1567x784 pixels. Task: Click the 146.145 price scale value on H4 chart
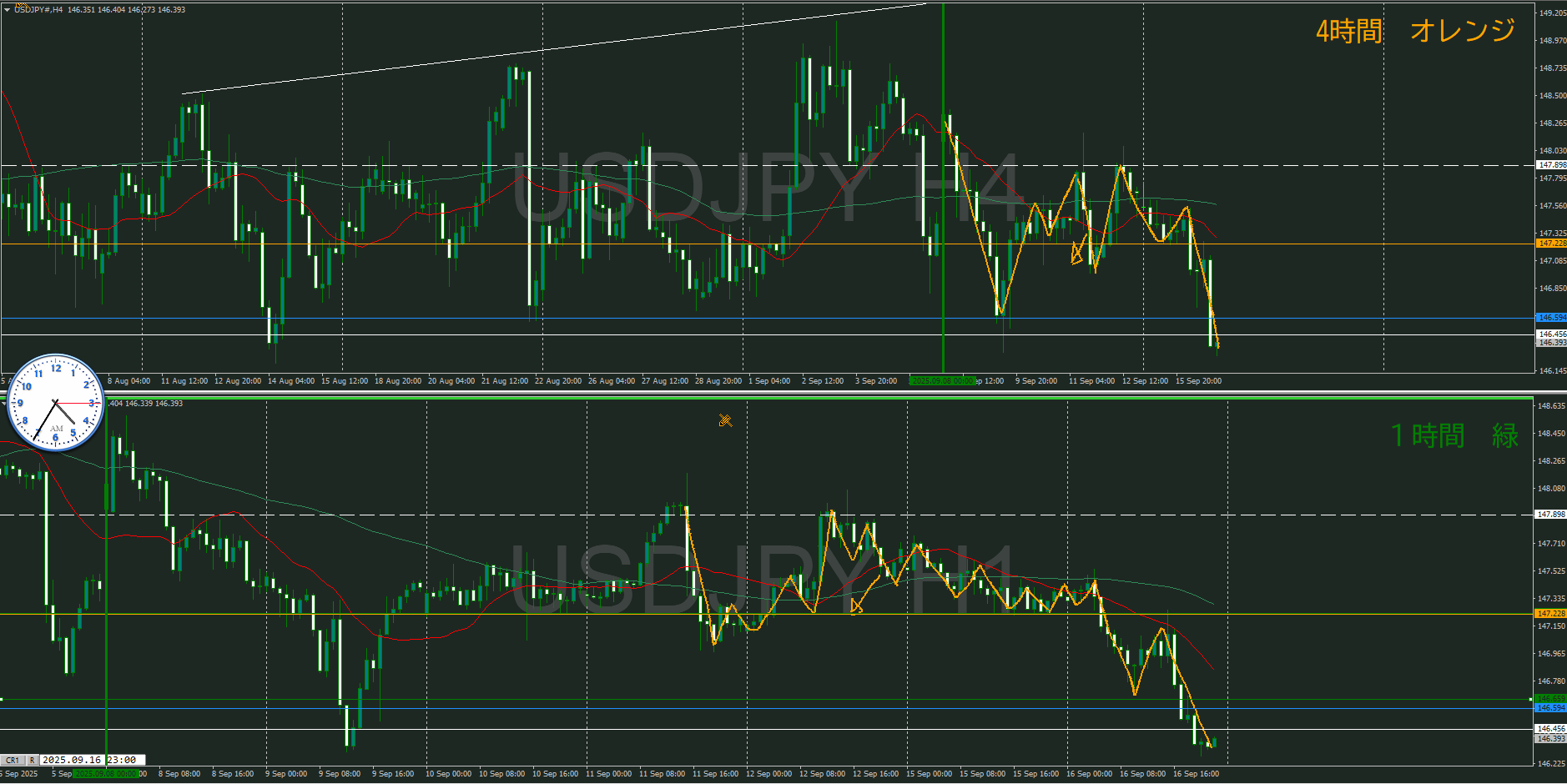[1552, 371]
